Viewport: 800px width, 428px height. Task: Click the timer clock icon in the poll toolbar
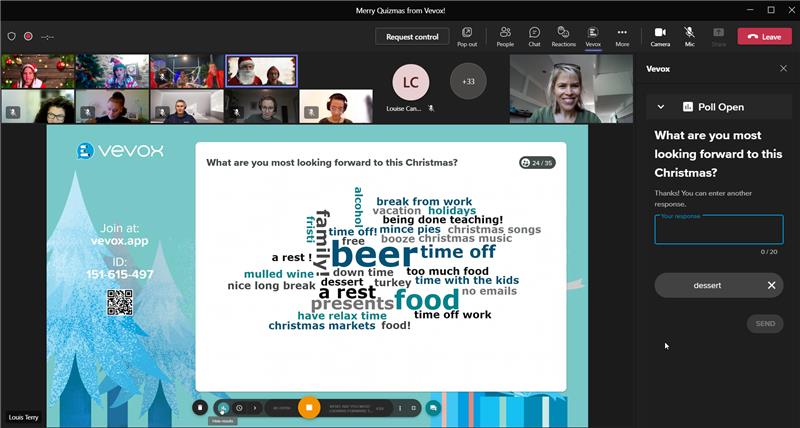point(239,408)
